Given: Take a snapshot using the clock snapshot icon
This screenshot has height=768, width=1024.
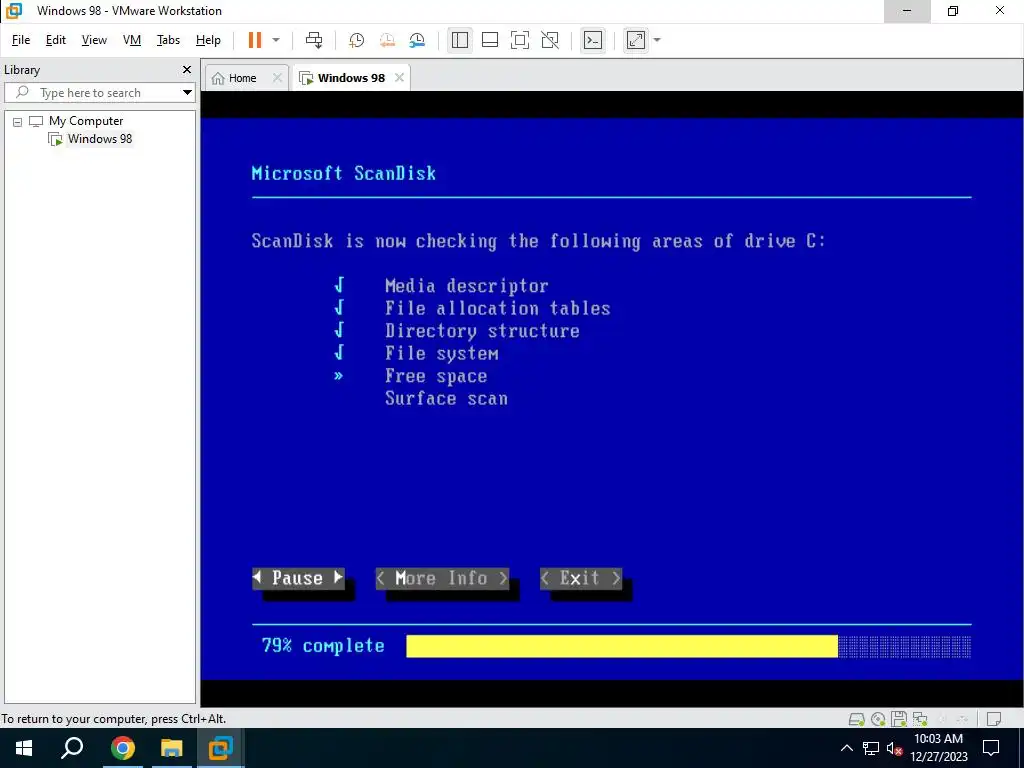Looking at the screenshot, I should click(357, 40).
